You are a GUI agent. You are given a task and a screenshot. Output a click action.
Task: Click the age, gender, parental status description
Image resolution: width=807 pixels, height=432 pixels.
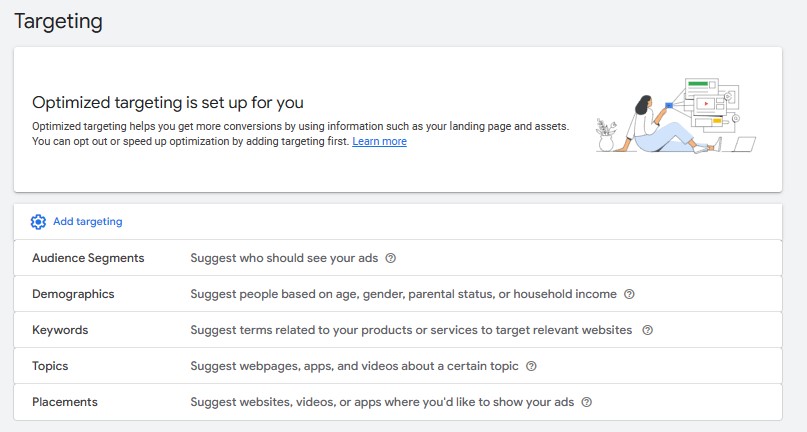point(403,294)
